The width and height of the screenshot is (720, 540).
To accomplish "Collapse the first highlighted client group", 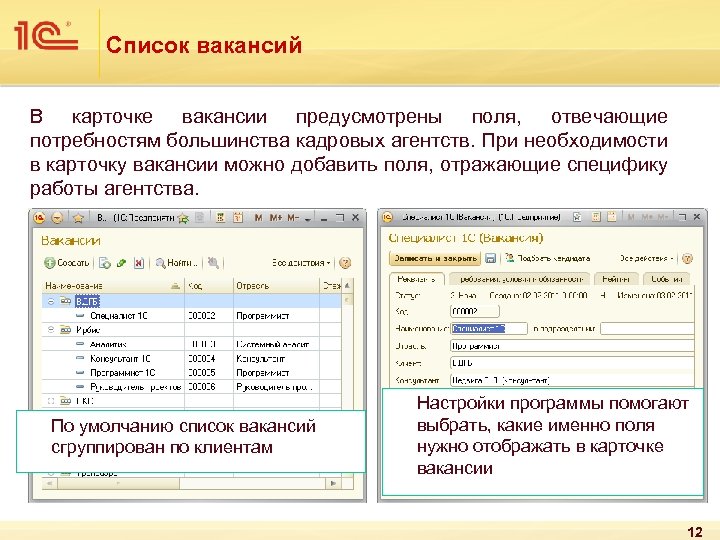I will click(51, 302).
